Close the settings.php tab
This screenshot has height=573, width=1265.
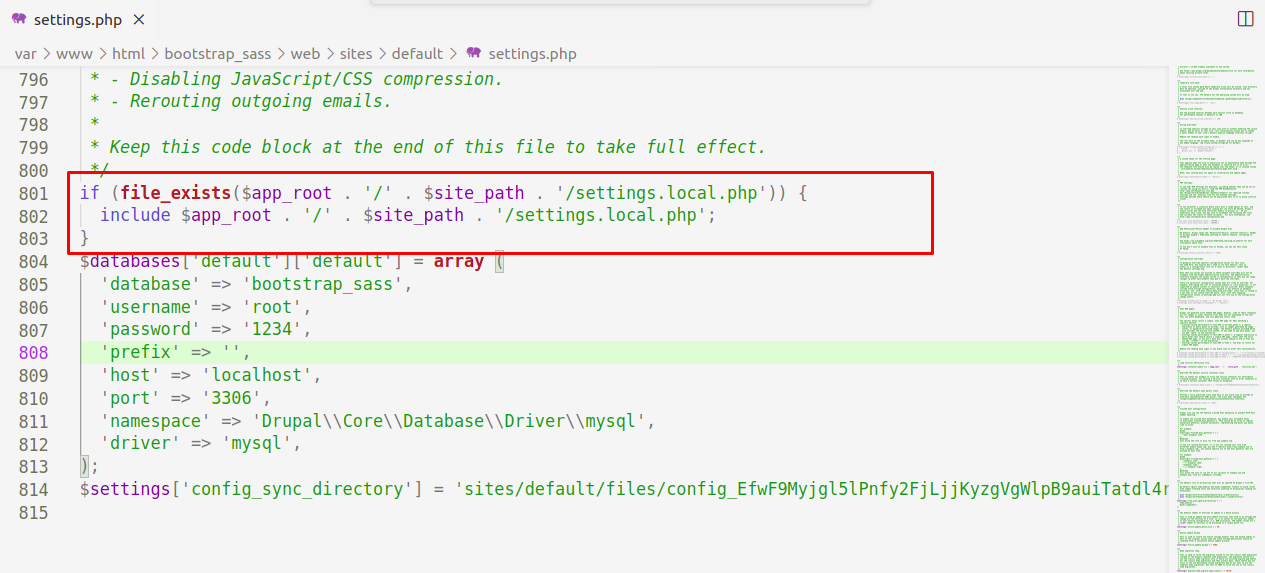(137, 19)
